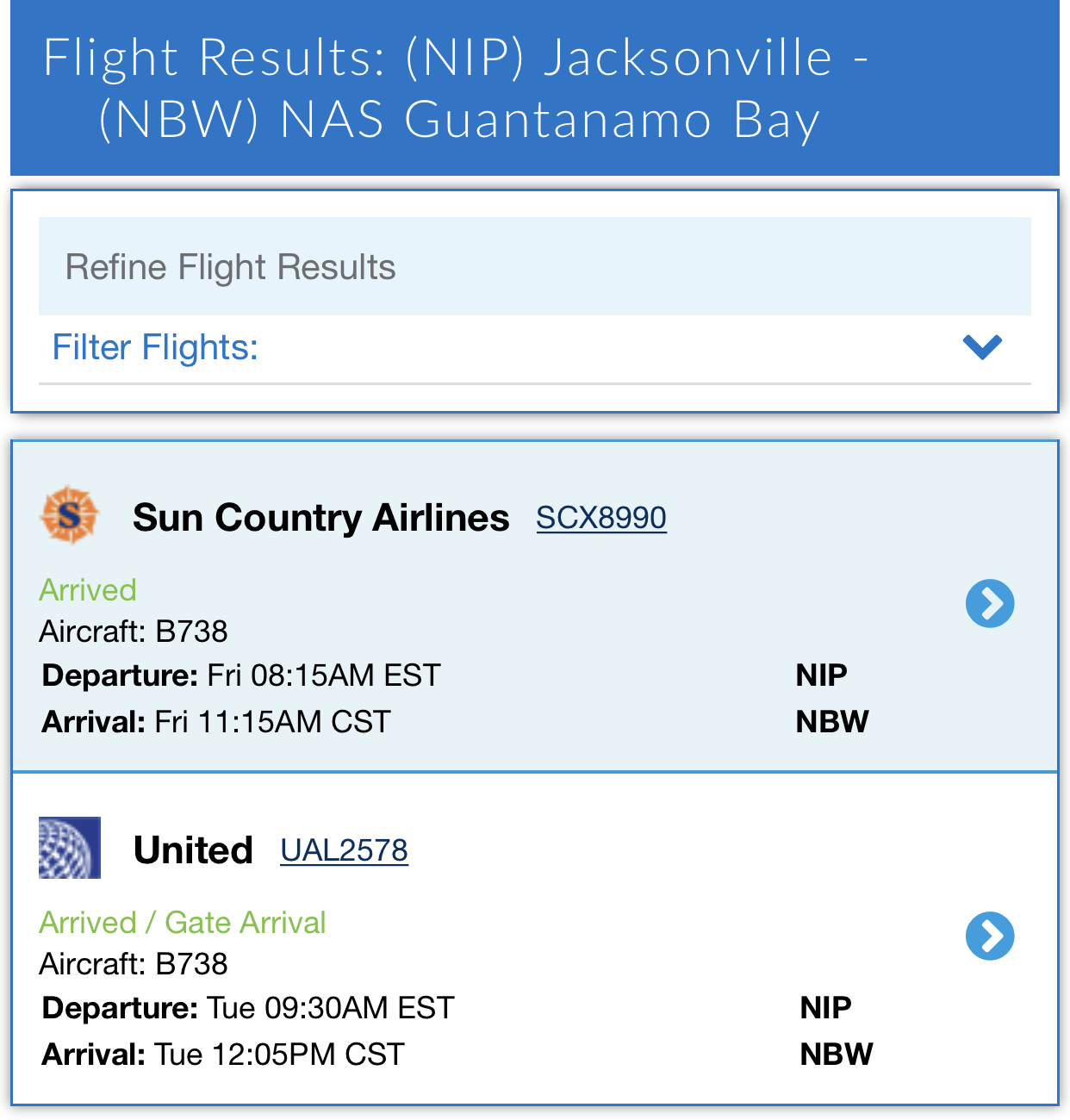Screen dimensions: 1070x1120
Task: Open Sun Country flight details arrow
Action: tap(990, 603)
